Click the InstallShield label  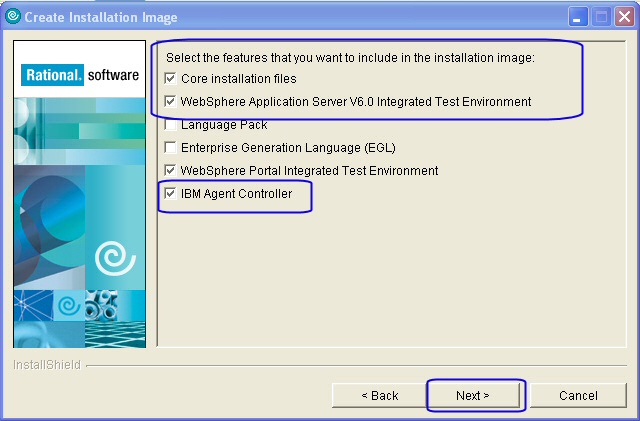click(47, 365)
